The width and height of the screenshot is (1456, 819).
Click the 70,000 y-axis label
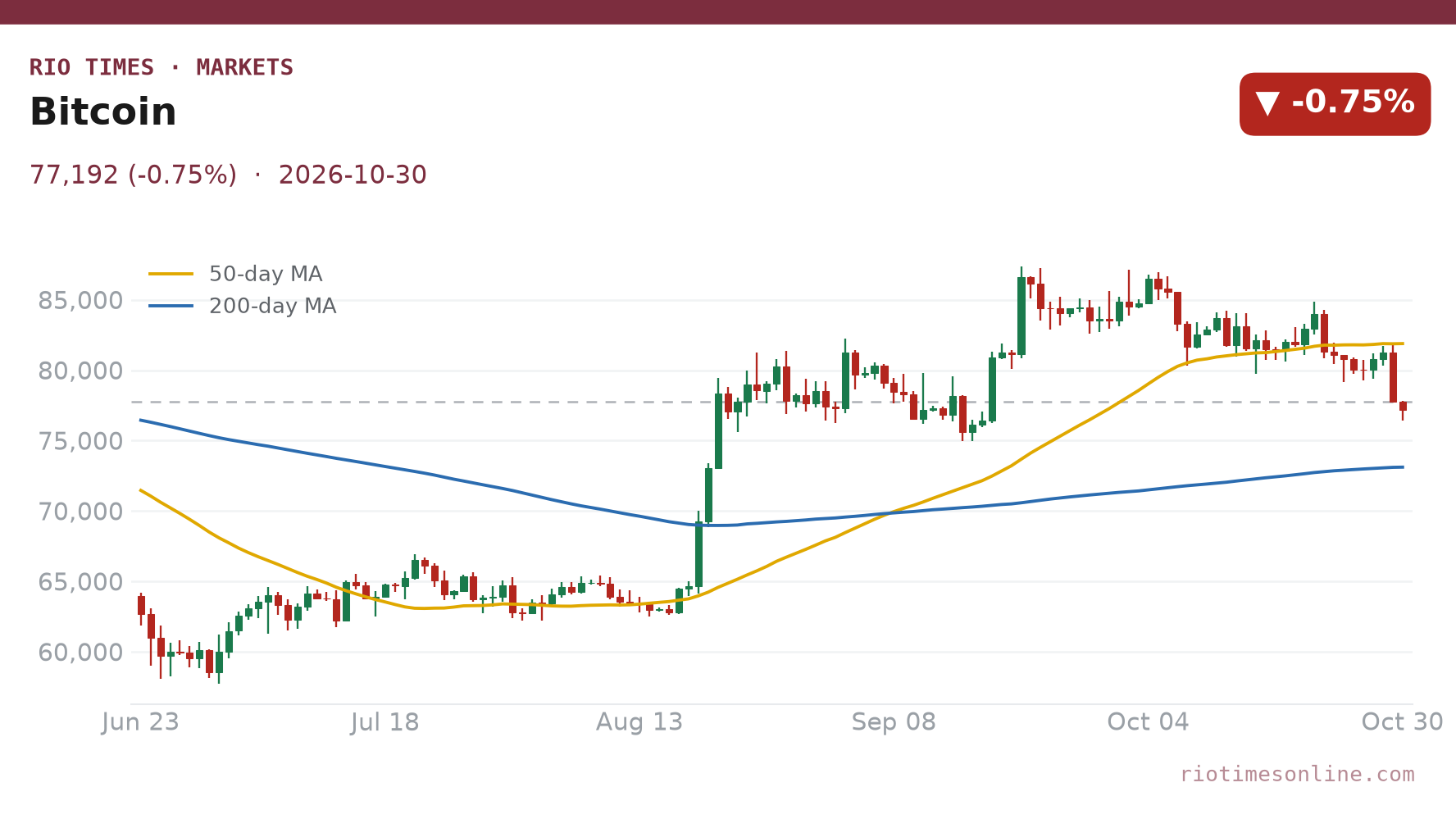point(80,512)
